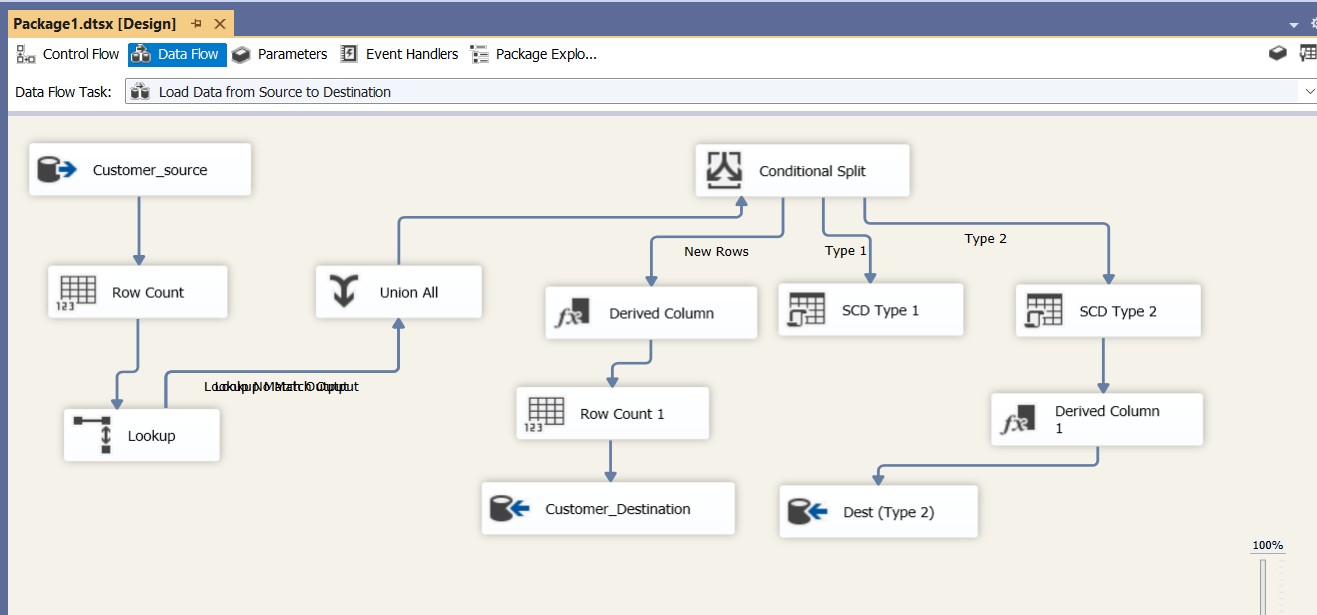Select the Conditional Split component icon
The image size is (1317, 615).
723,170
